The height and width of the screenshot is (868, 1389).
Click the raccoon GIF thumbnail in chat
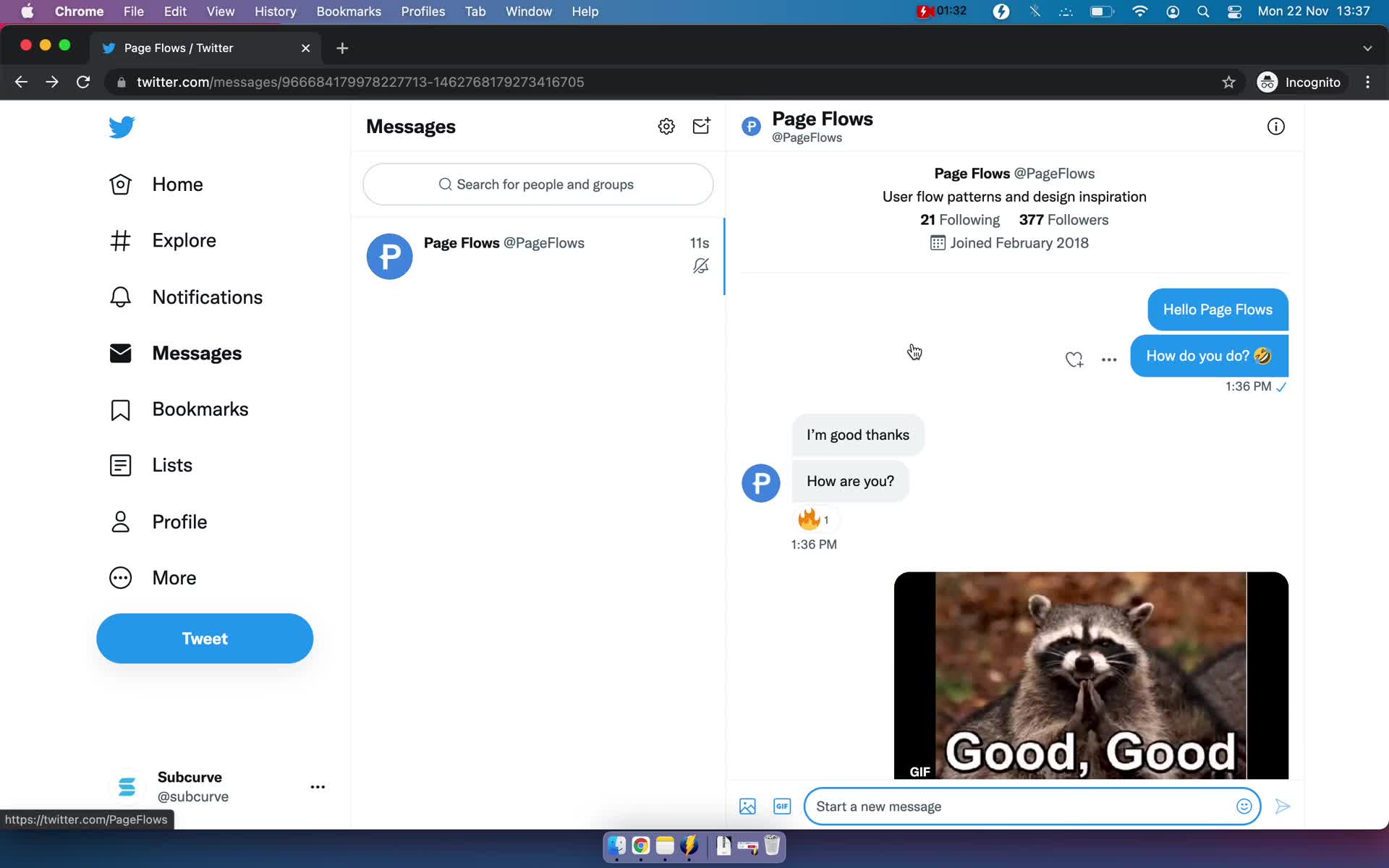tap(1090, 676)
